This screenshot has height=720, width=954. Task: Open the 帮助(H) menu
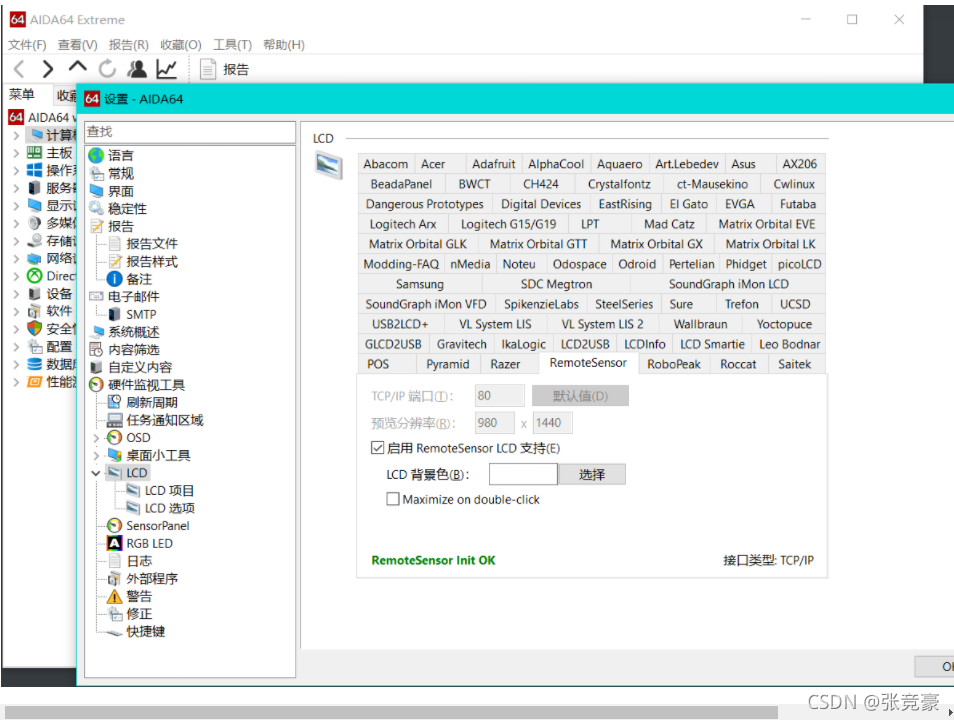tap(284, 44)
